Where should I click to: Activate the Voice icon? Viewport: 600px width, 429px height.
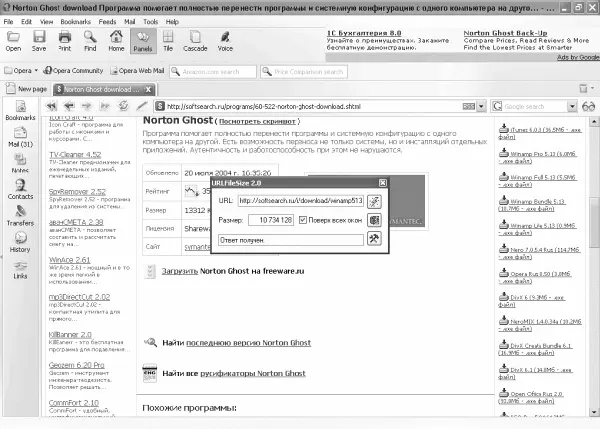[225, 41]
